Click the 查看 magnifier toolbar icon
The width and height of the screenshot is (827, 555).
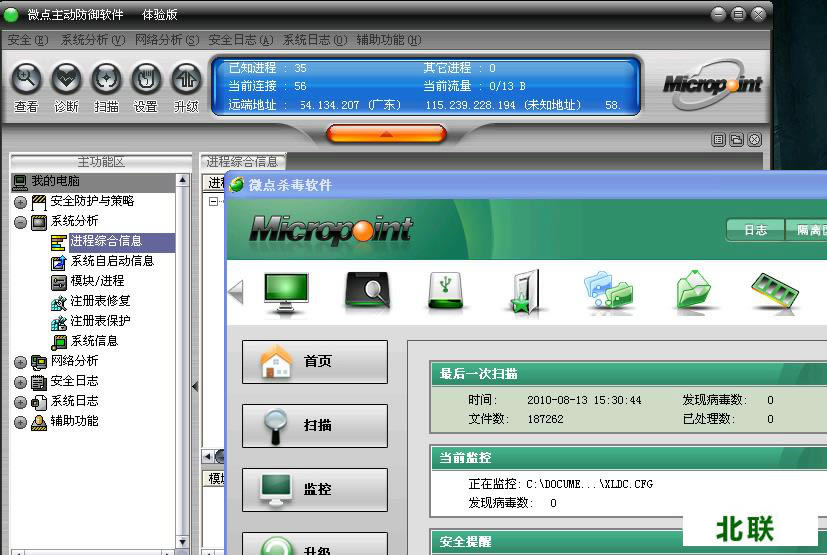coord(27,79)
